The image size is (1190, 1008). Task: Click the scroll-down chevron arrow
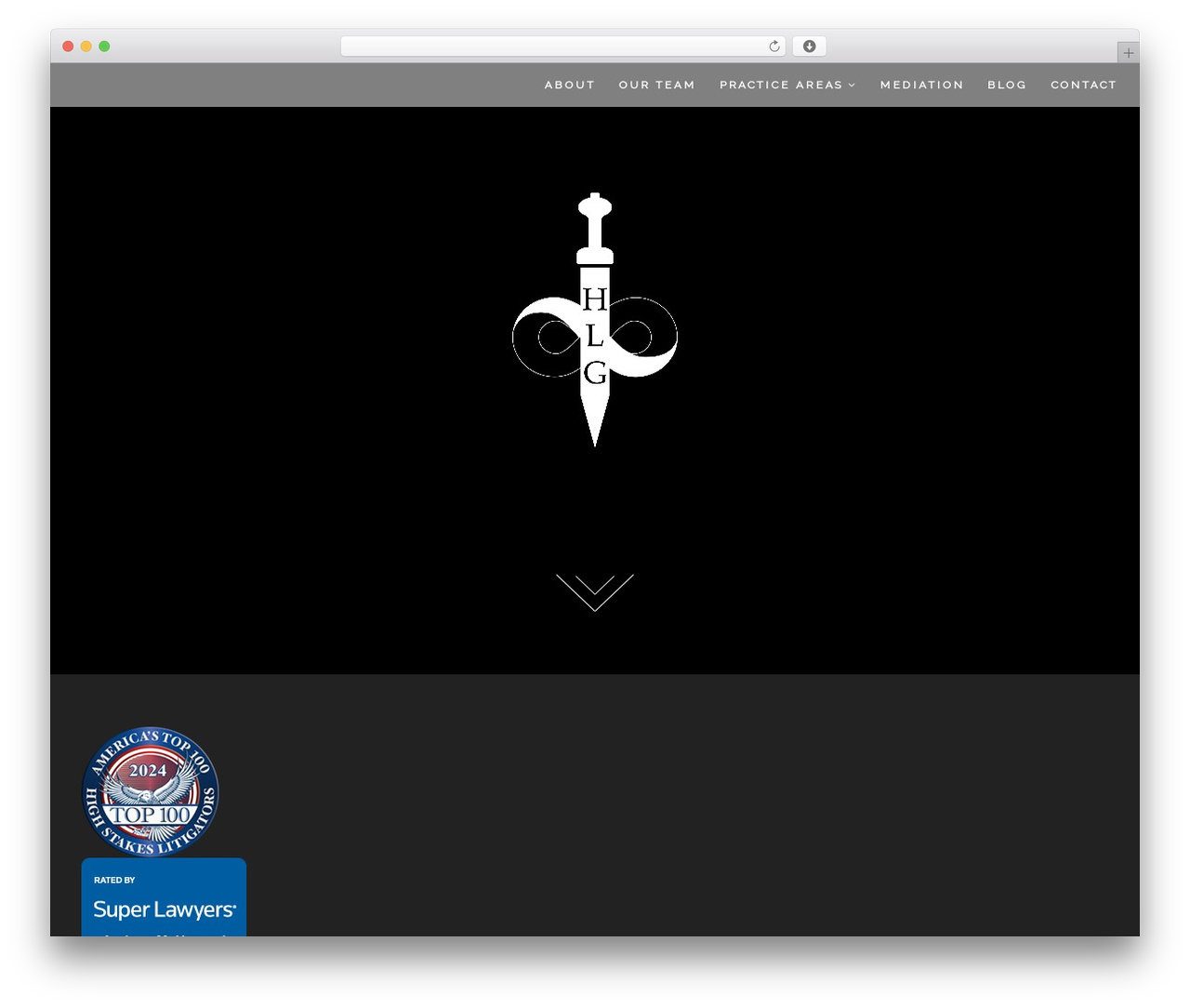595,592
